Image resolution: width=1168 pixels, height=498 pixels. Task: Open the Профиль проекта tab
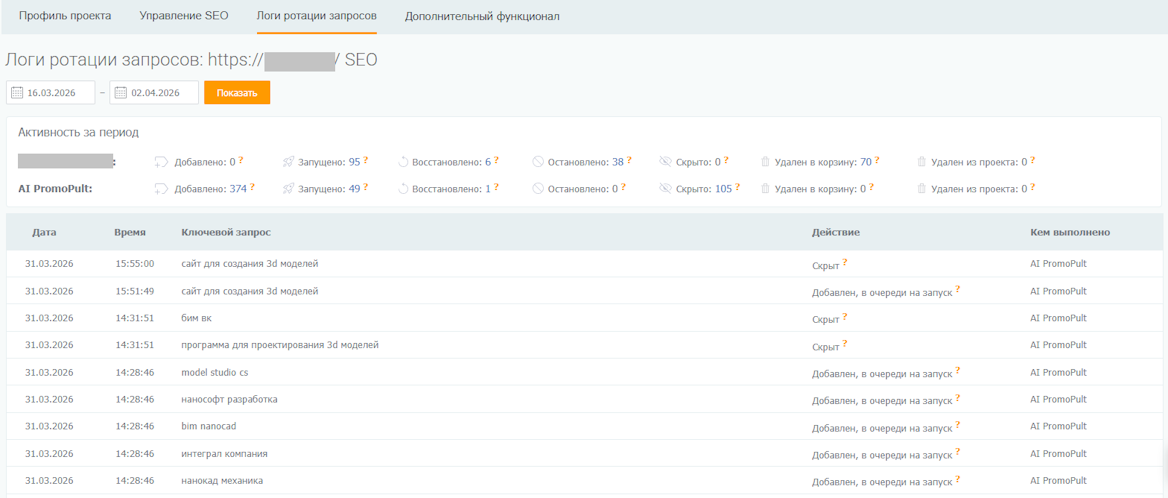[x=65, y=16]
